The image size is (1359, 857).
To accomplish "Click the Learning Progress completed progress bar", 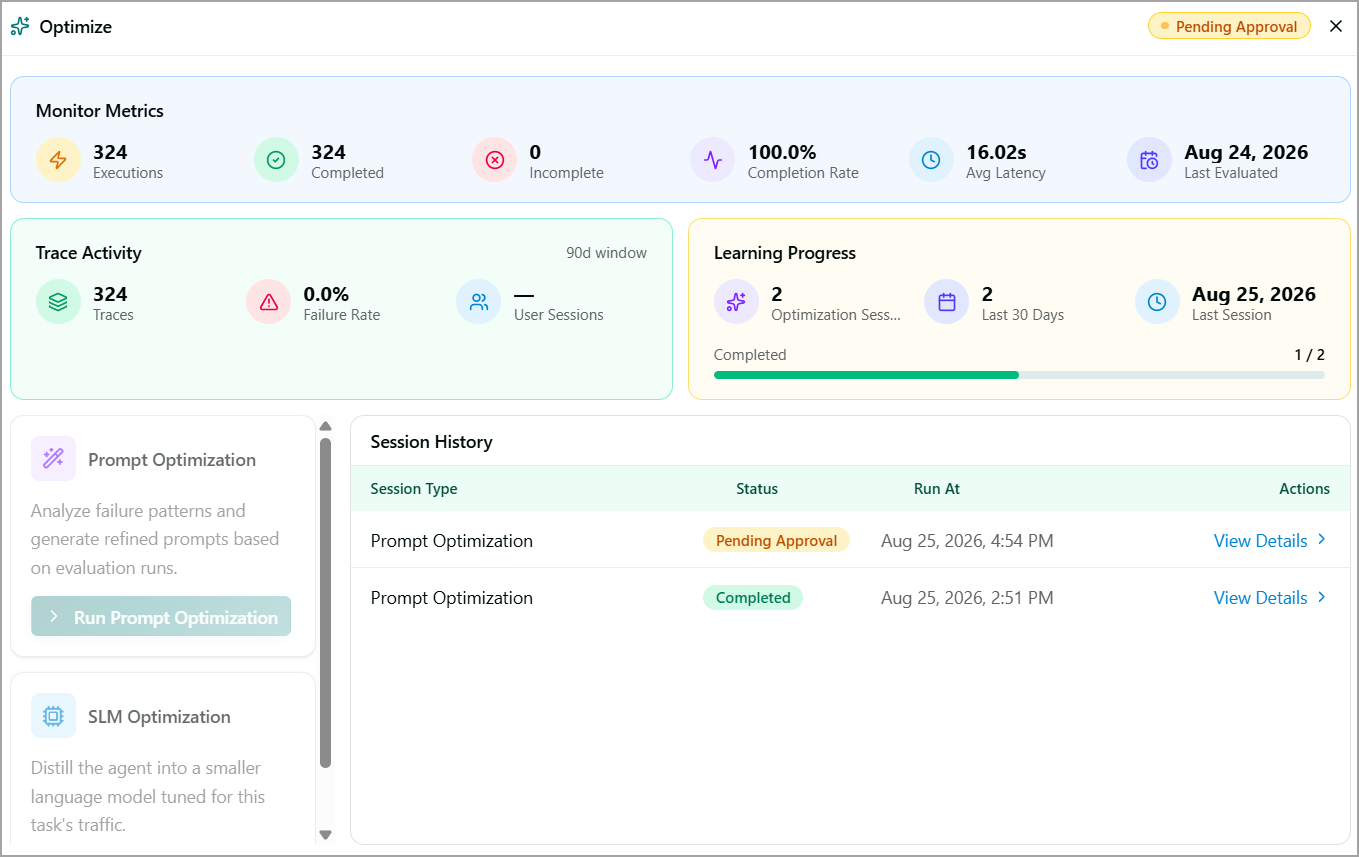I will pyautogui.click(x=1019, y=375).
